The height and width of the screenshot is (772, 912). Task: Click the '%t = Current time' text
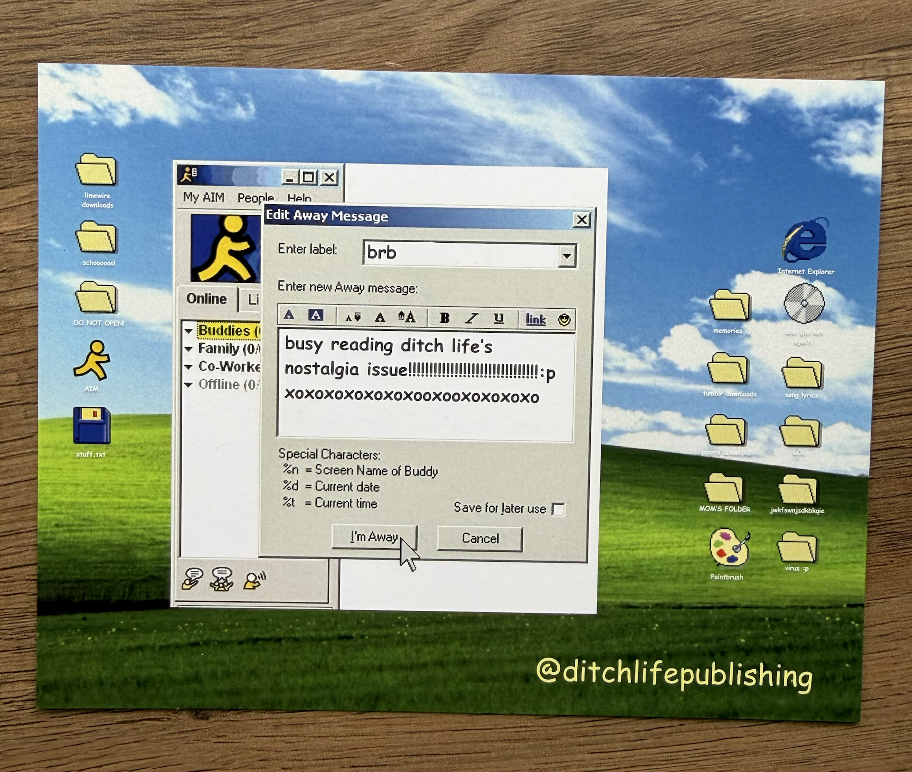coord(330,503)
